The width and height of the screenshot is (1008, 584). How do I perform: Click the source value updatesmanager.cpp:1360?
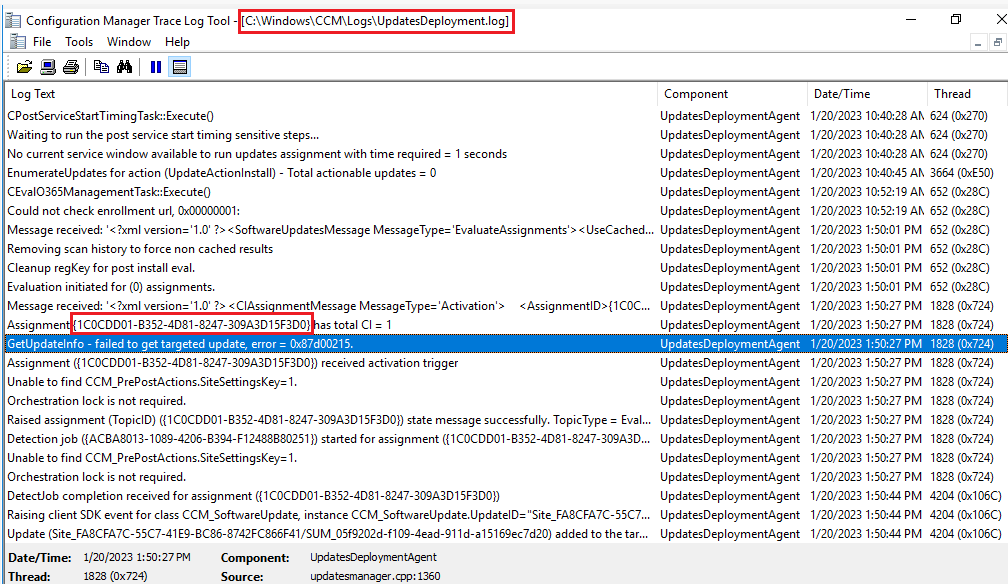(375, 576)
